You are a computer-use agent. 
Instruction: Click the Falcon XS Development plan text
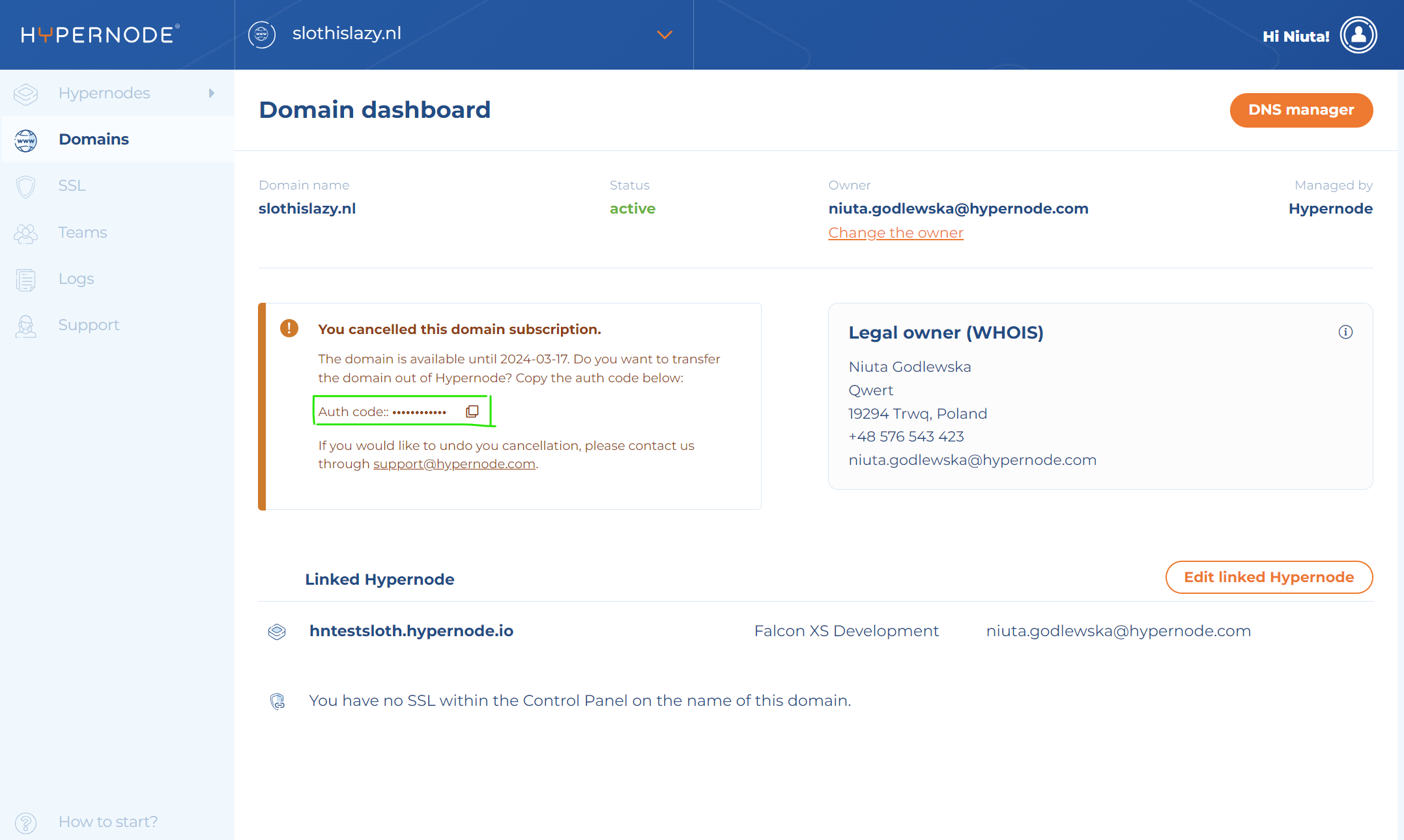coord(846,631)
